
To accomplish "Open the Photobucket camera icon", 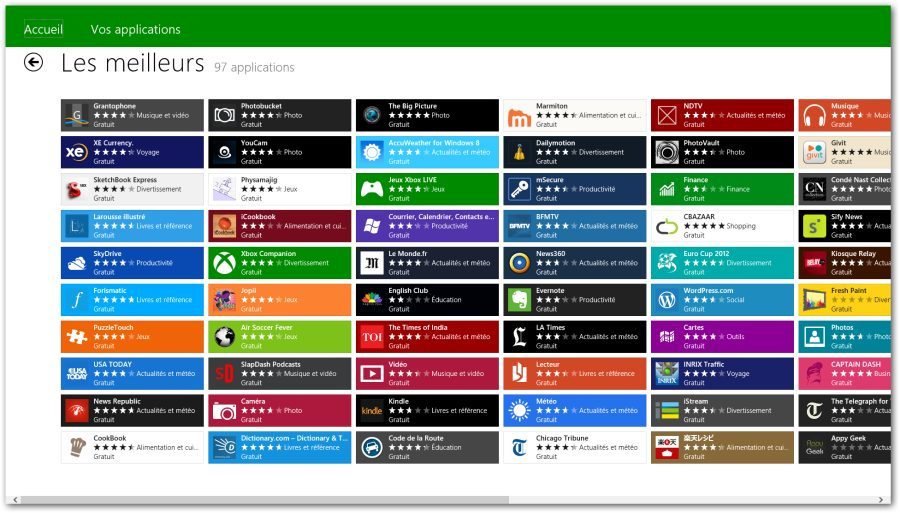I will click(223, 115).
